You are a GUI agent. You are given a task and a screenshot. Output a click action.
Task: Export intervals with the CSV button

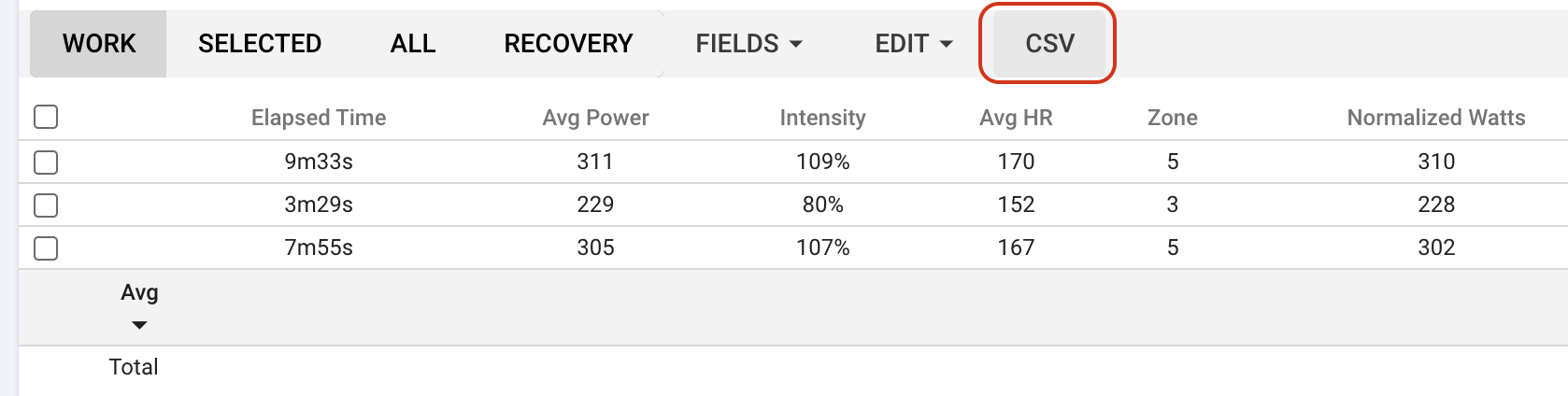[x=1048, y=44]
